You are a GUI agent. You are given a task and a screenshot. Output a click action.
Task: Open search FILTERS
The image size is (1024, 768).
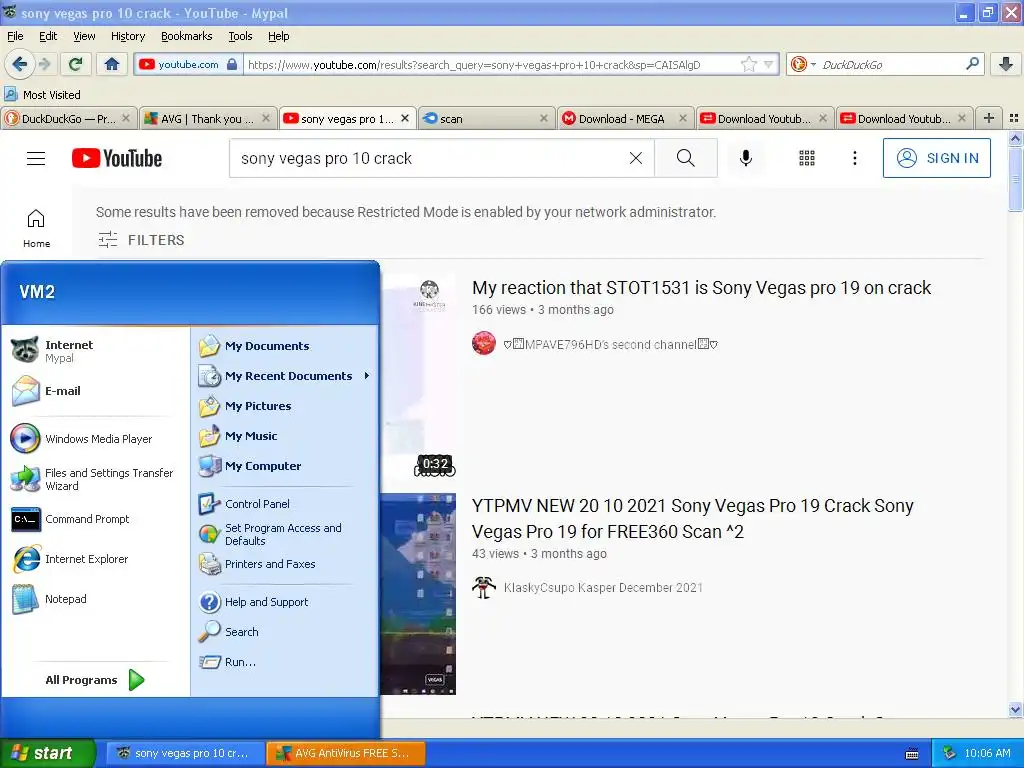pos(141,240)
